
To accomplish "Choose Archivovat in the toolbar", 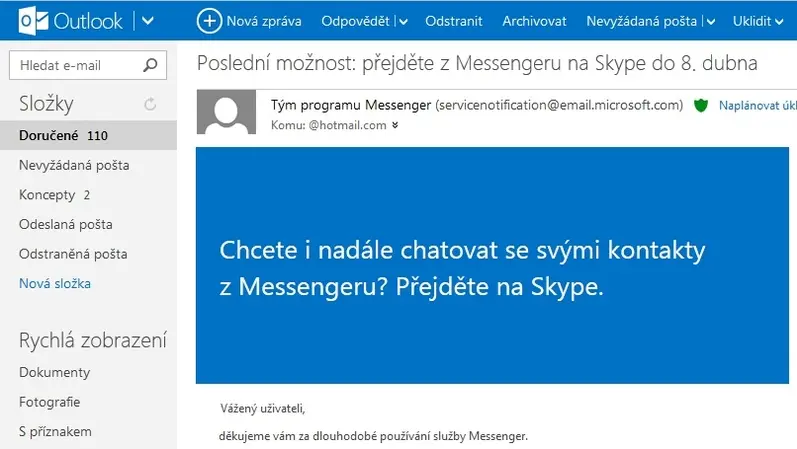I will (534, 21).
